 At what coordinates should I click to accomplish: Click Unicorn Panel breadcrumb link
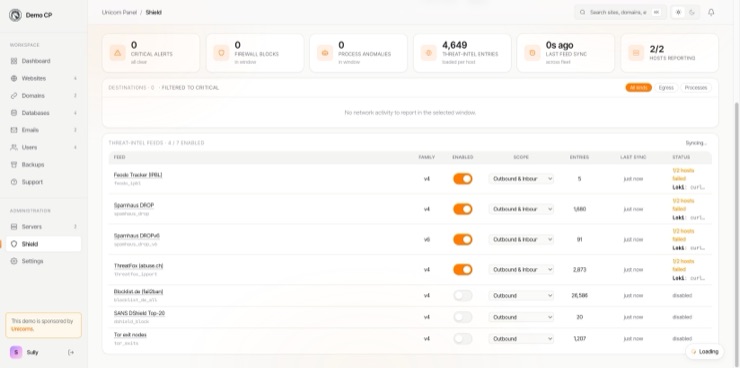119,12
